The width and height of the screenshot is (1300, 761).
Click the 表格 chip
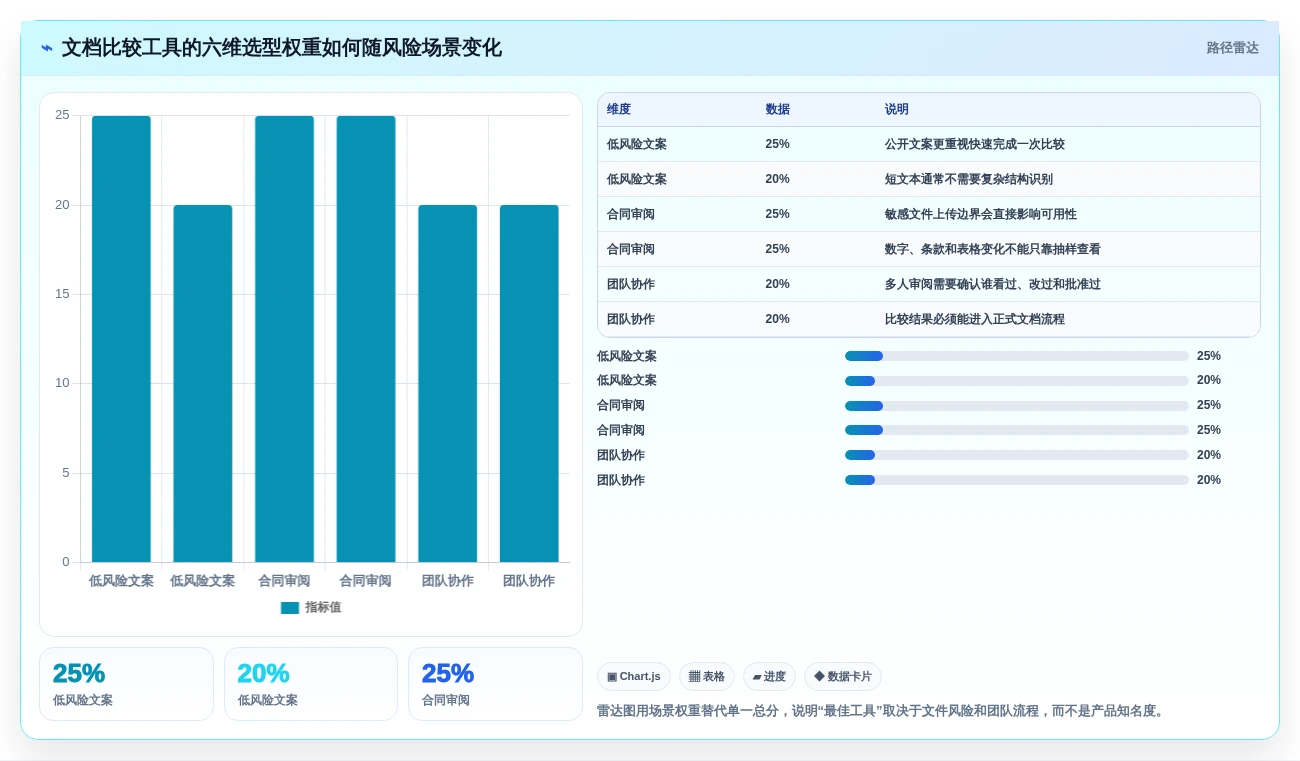click(x=707, y=677)
